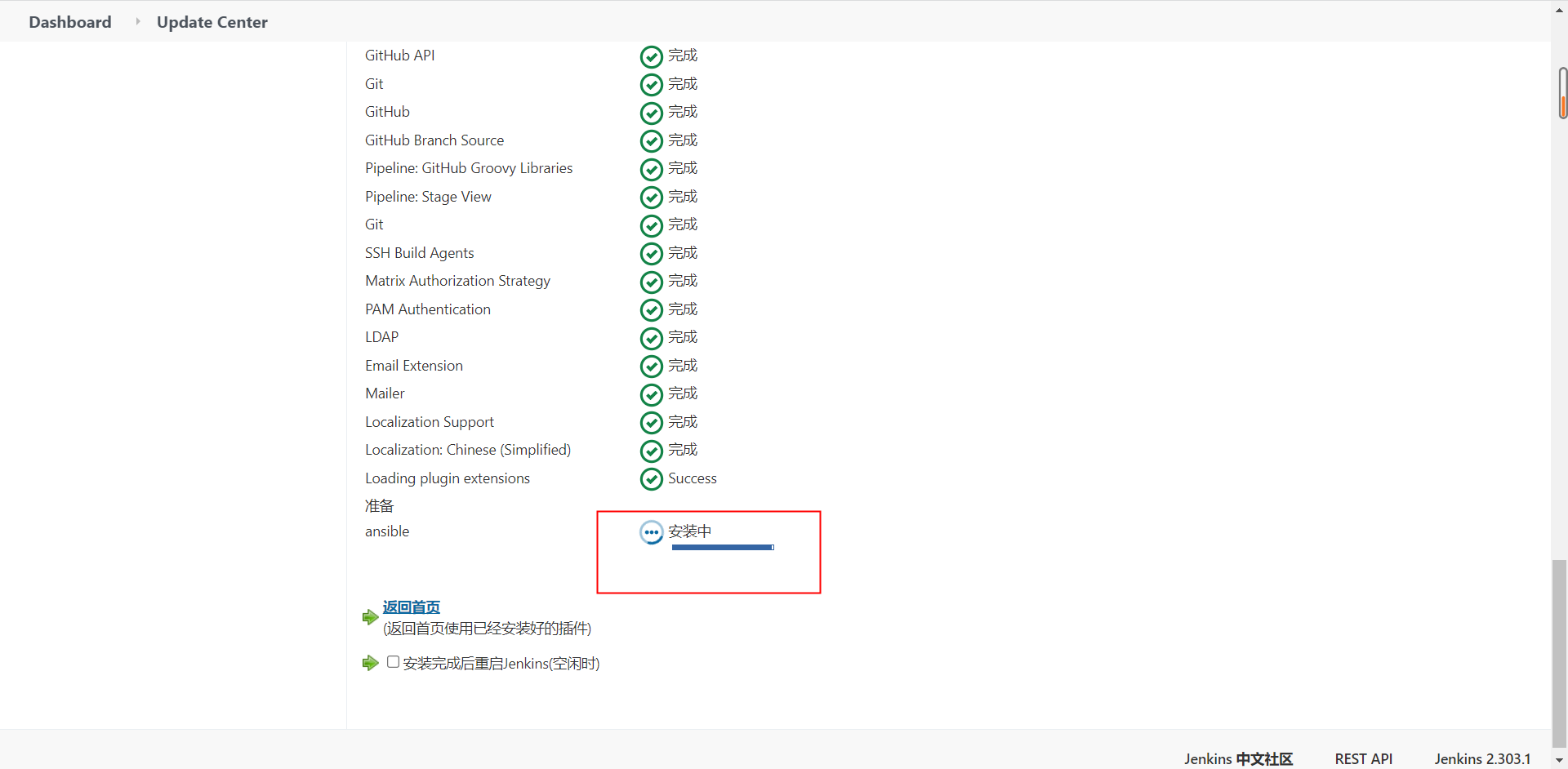The image size is (1568, 769).
Task: Click 完成 status next to Mailer
Action: tap(683, 393)
